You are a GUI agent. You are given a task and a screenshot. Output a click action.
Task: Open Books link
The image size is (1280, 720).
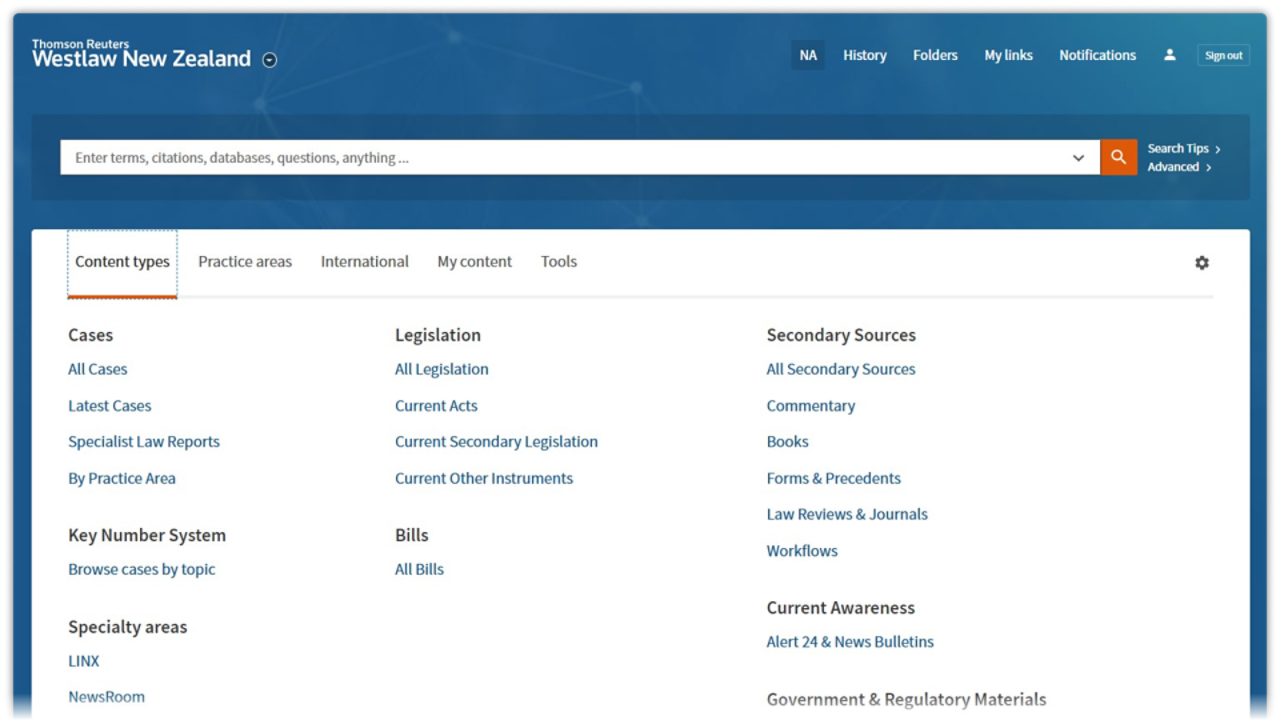(x=788, y=442)
